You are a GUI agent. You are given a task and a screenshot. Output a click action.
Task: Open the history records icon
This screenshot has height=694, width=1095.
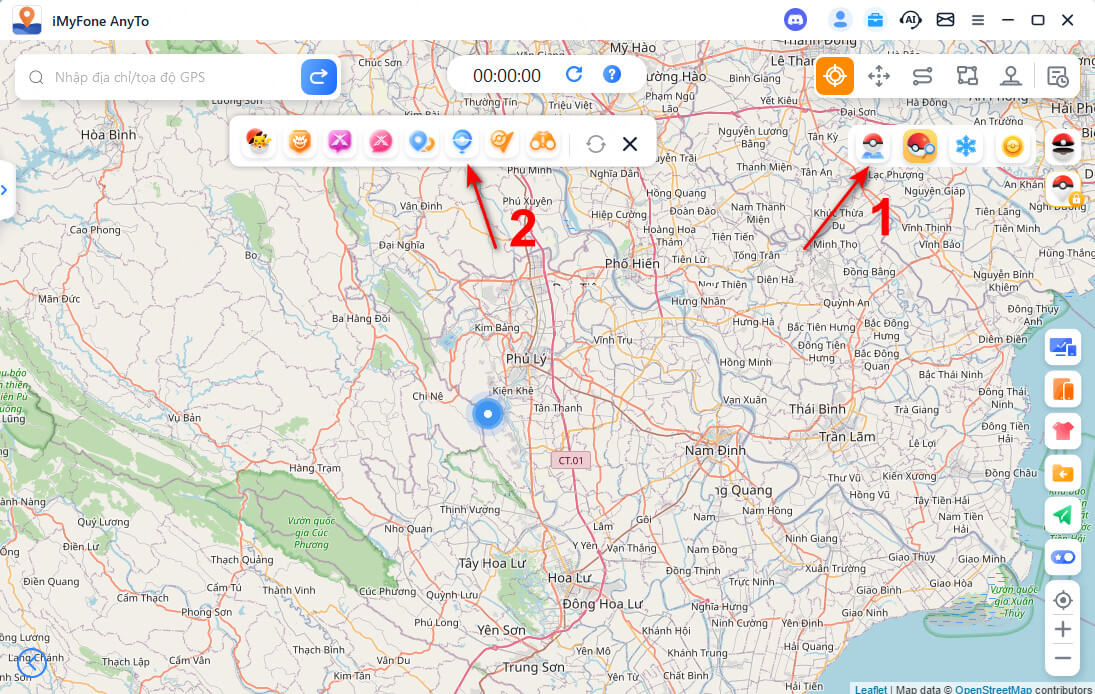coord(1057,76)
